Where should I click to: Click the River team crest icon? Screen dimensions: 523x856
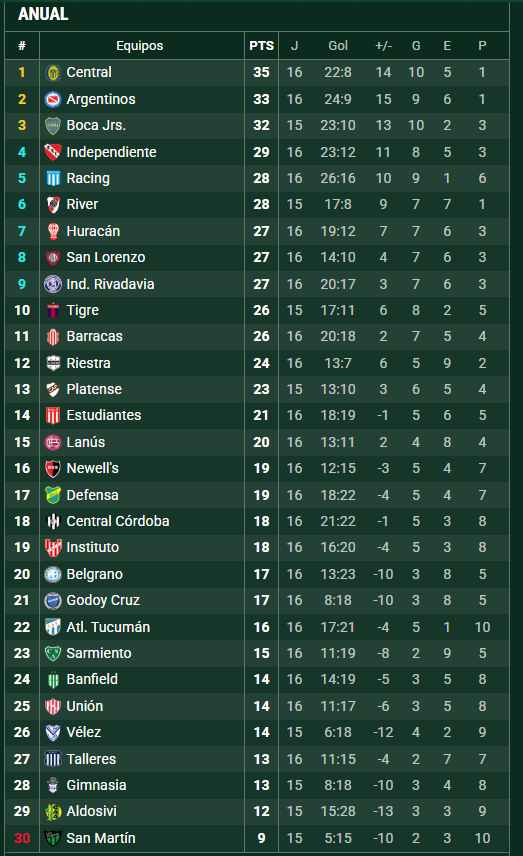click(53, 205)
